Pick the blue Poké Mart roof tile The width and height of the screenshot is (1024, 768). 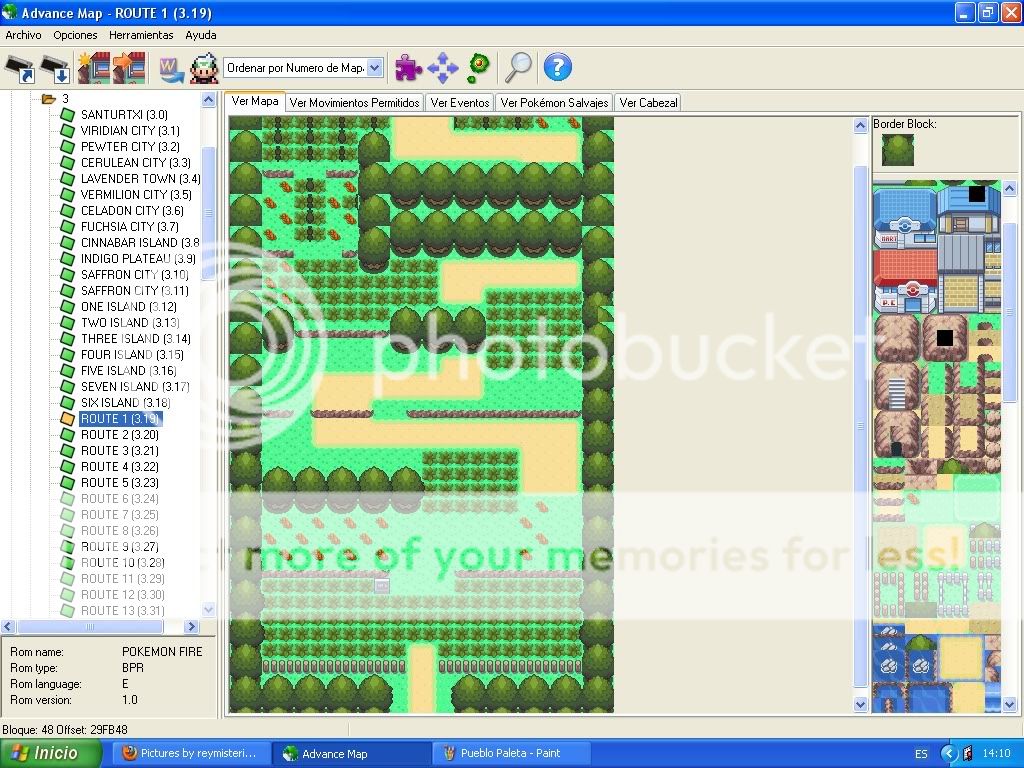[905, 204]
